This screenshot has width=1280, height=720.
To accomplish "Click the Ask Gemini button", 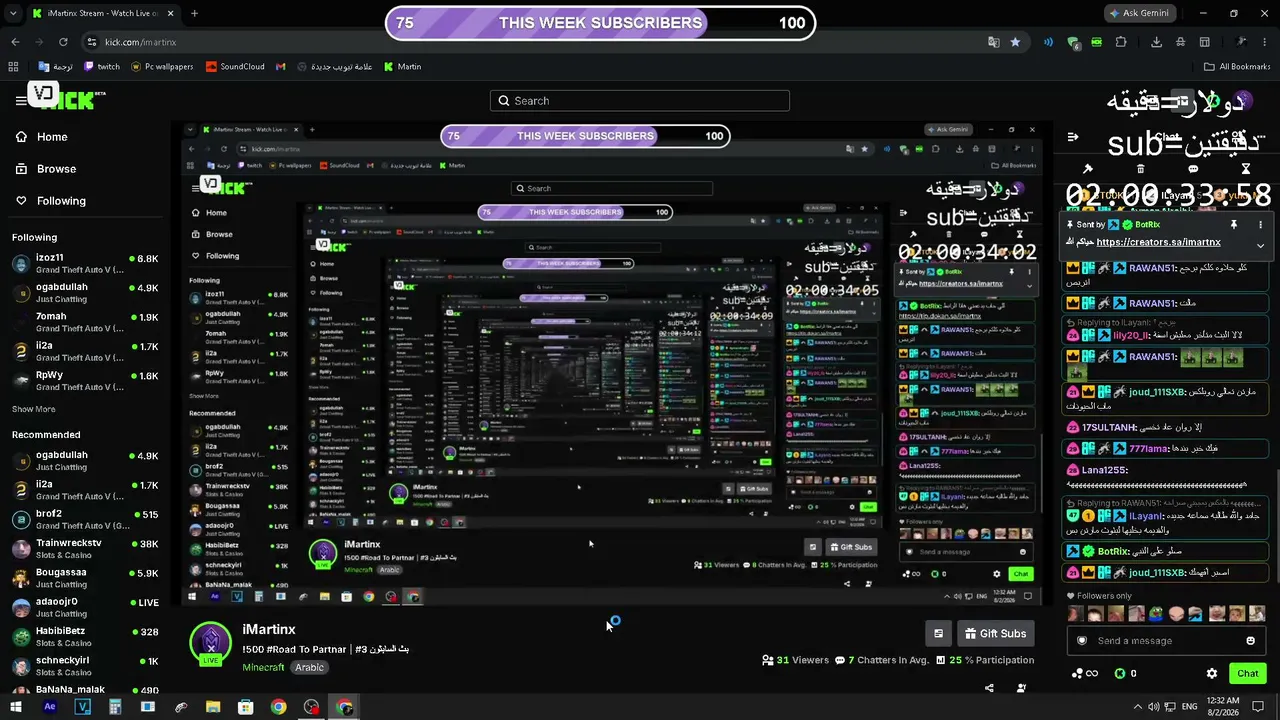I will [1140, 13].
